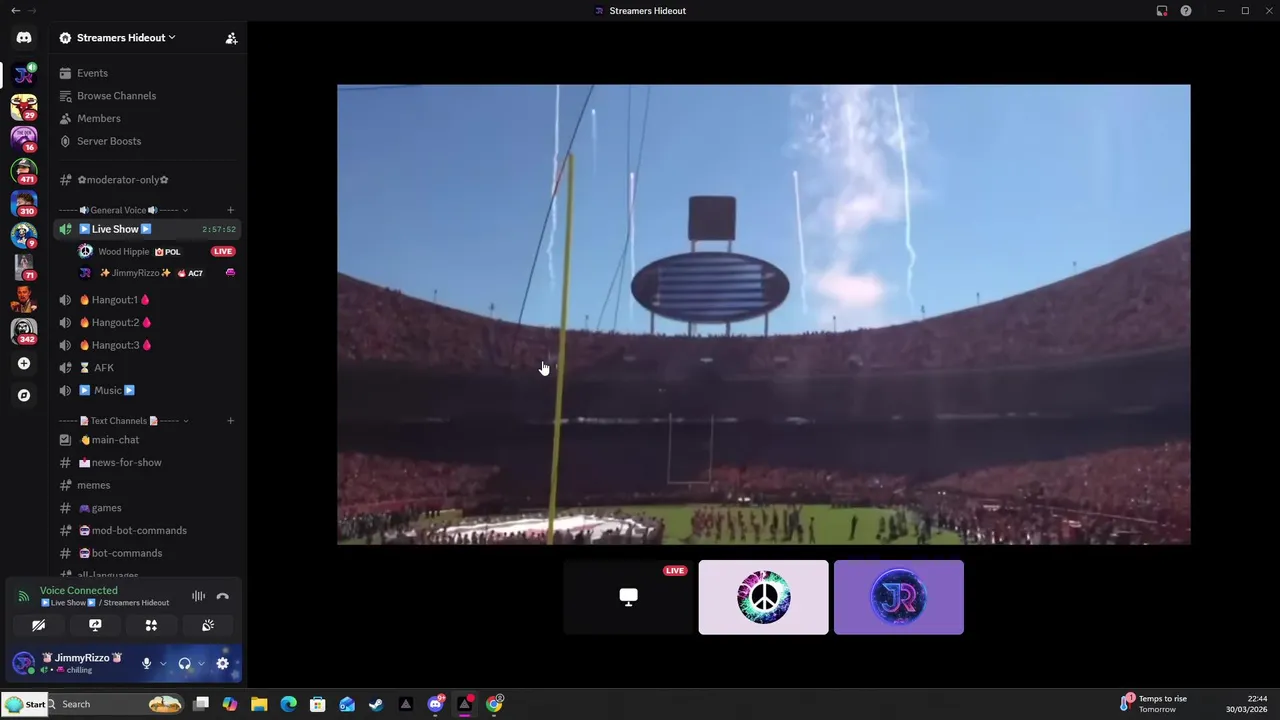The width and height of the screenshot is (1280, 720).
Task: Open Browse Channels
Action: 116,96
